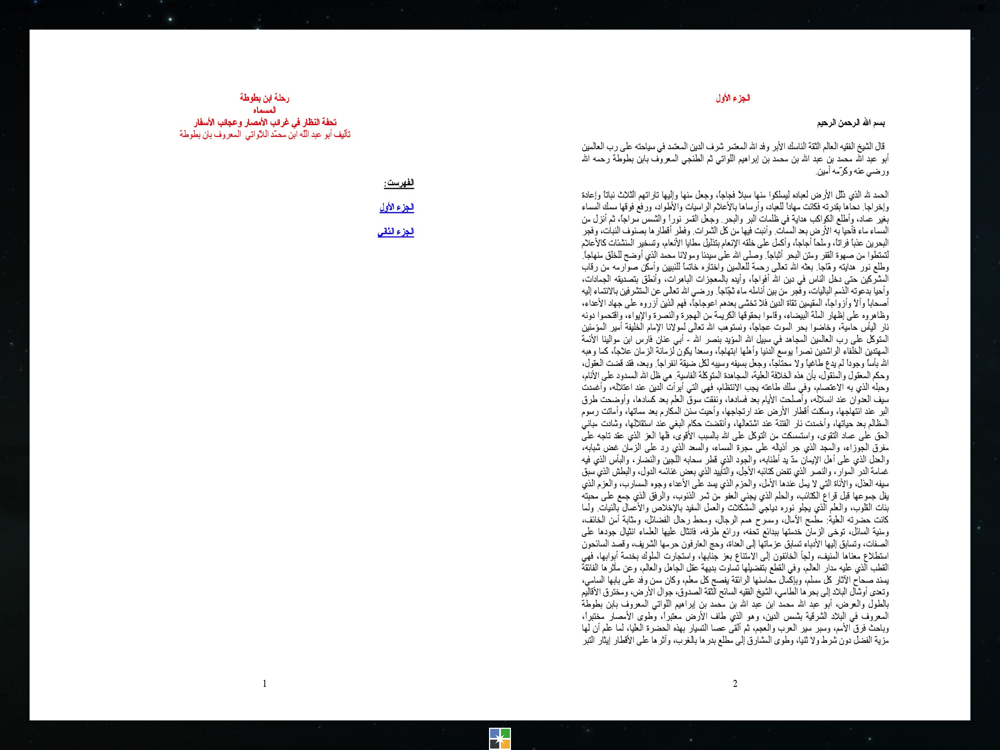Click the author line starting with تأليف

click(x=265, y=134)
